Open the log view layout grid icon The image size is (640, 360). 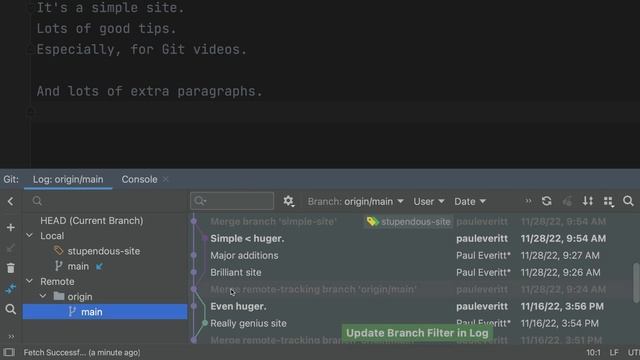[x=609, y=201]
